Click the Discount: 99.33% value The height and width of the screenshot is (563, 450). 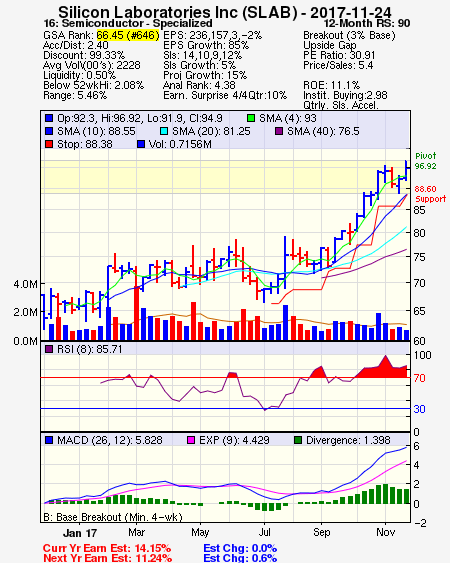[x=84, y=55]
